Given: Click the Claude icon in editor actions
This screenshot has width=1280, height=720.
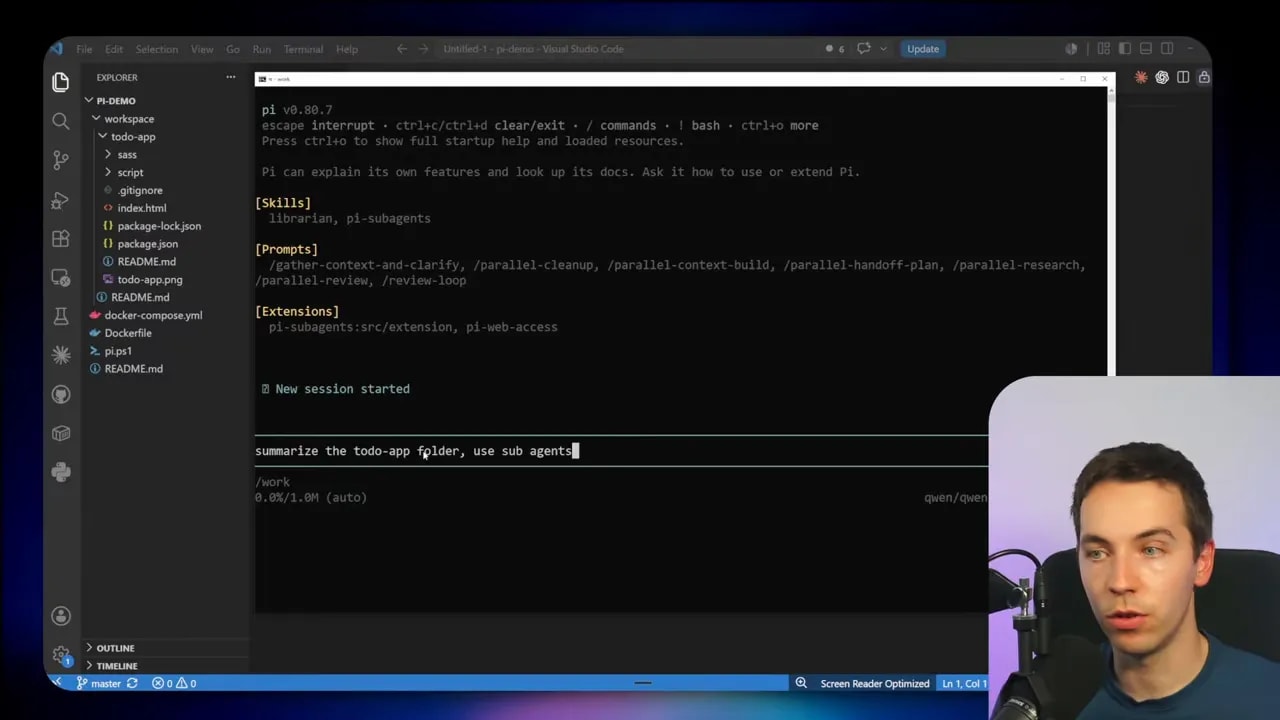Looking at the screenshot, I should (x=1141, y=77).
